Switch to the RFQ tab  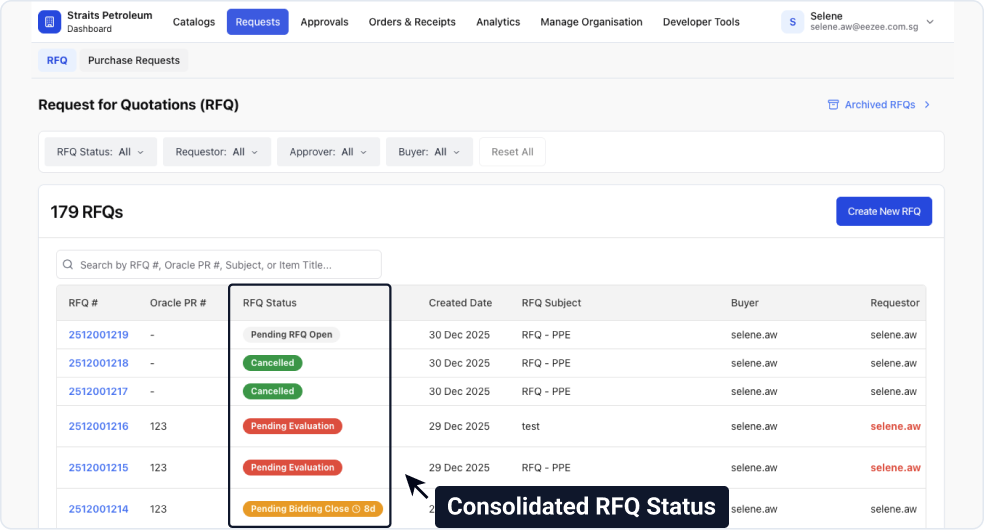point(57,60)
